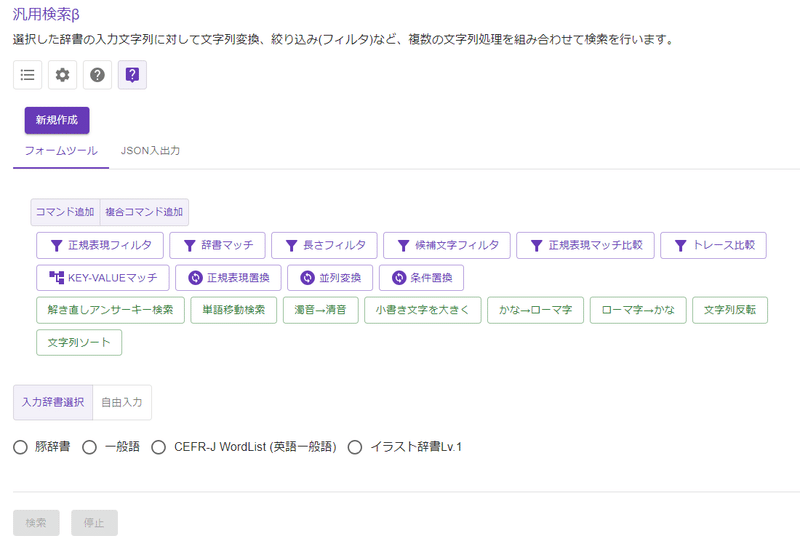This screenshot has height=541, width=800.
Task: Click the 新規作成 button
Action: pos(57,120)
